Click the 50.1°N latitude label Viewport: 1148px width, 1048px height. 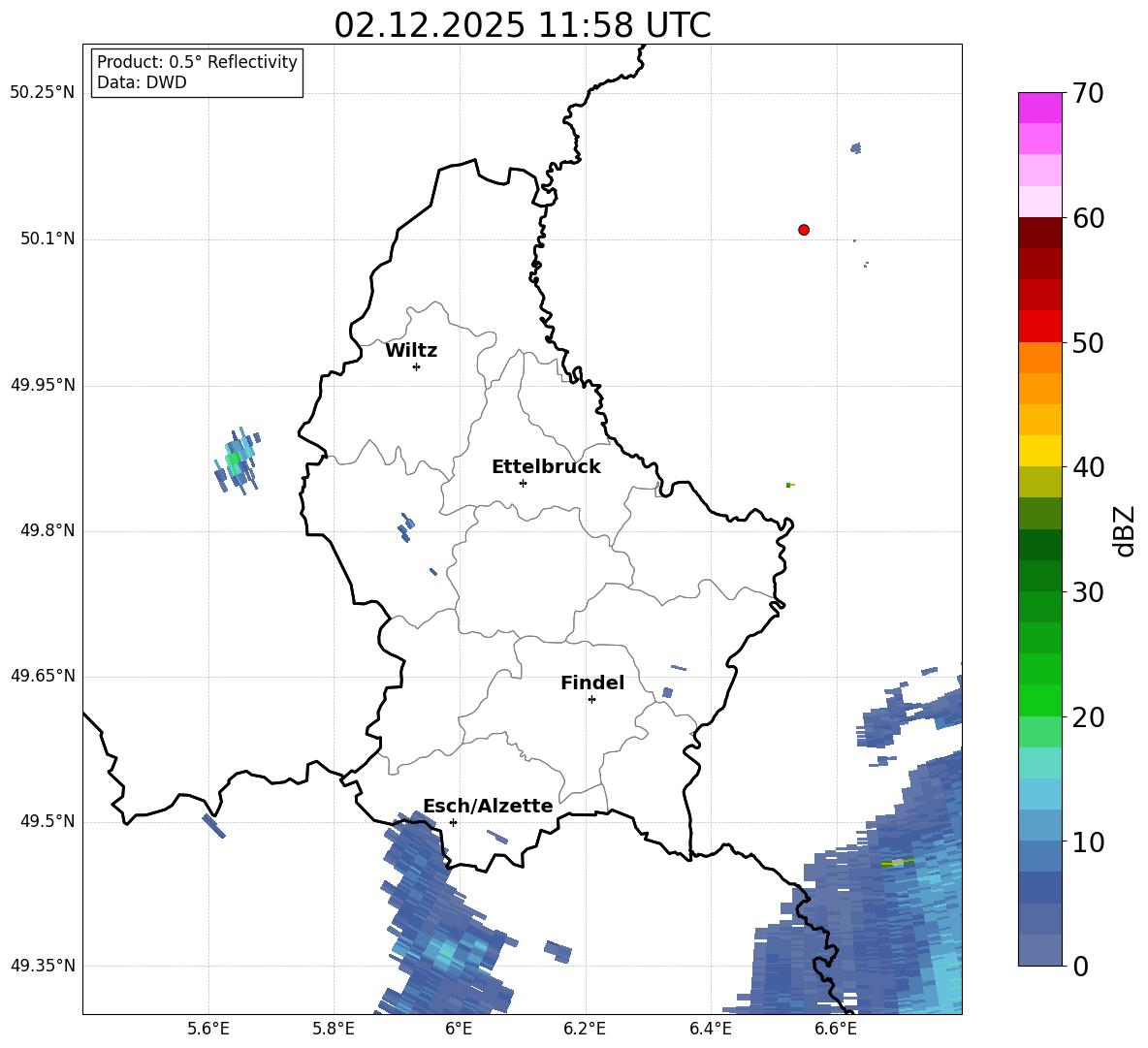point(48,238)
